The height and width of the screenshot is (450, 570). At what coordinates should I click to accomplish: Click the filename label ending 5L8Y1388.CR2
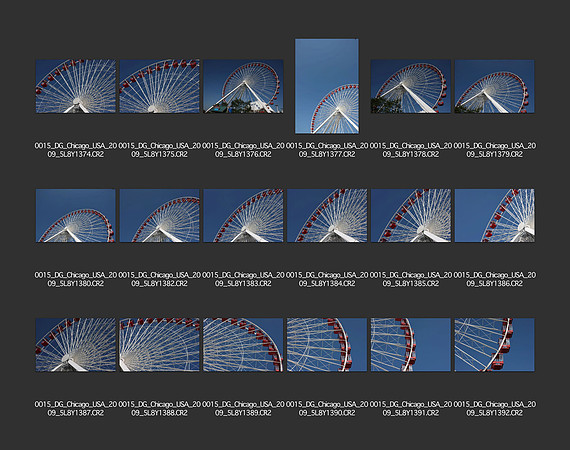(160, 408)
